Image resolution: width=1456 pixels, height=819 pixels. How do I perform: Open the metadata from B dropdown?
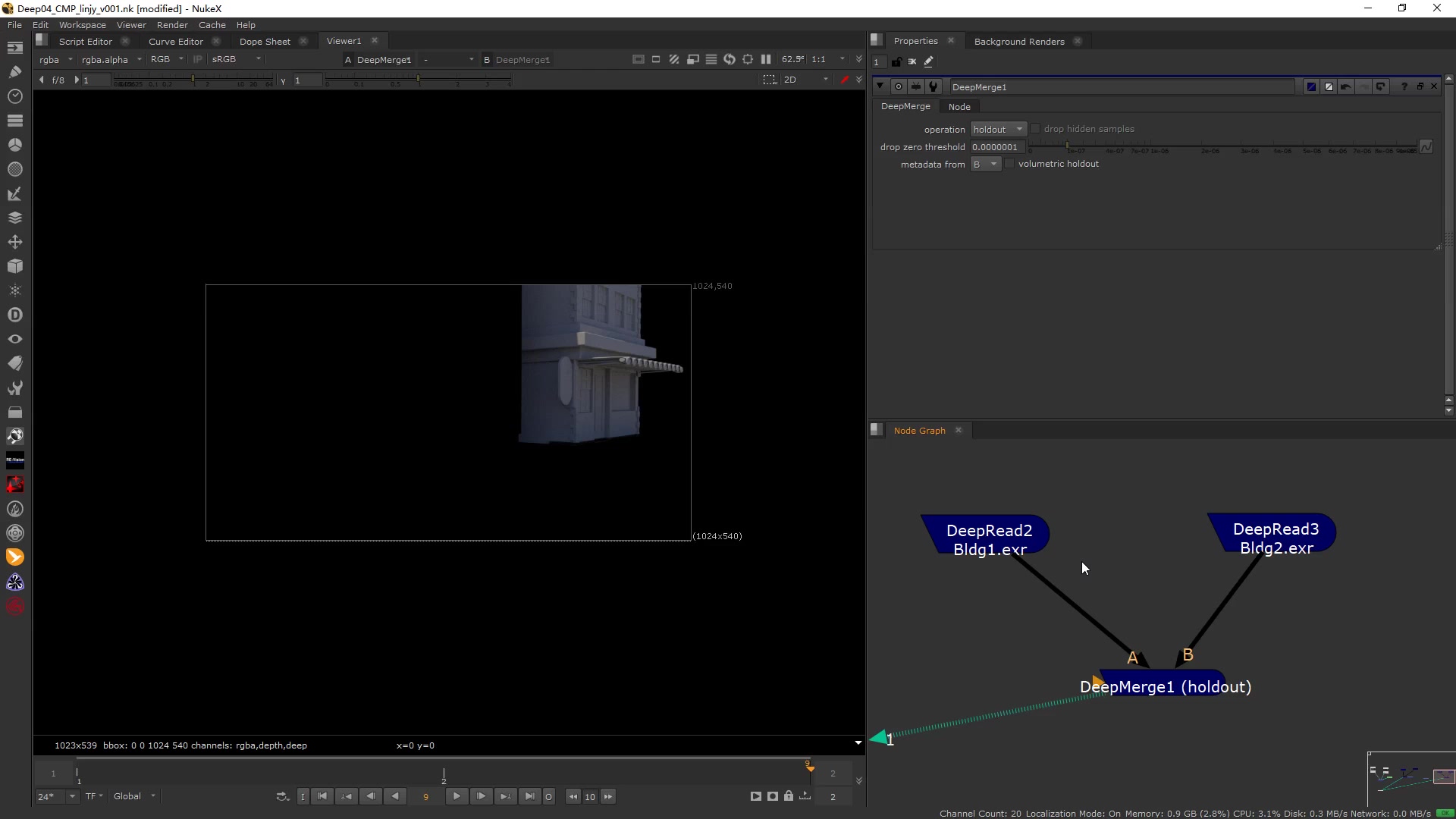point(986,164)
